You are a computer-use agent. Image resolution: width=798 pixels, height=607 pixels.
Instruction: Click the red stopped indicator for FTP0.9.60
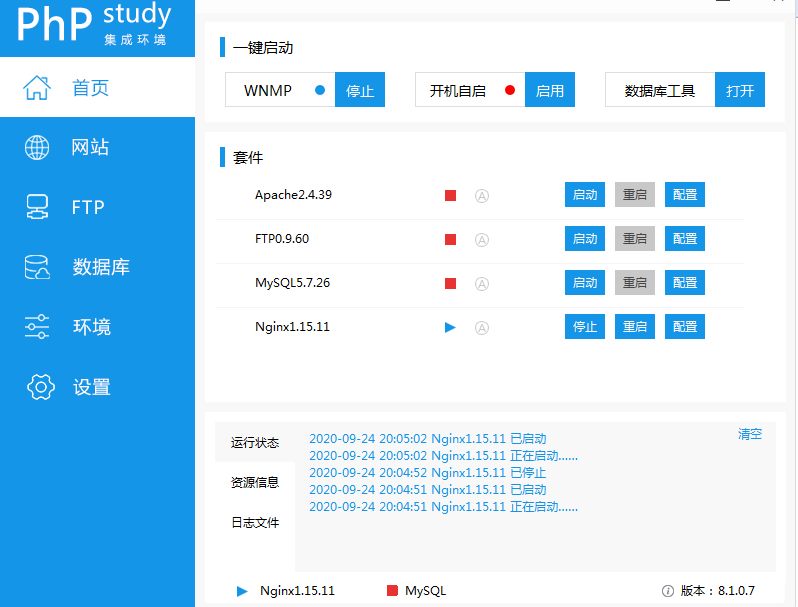tap(450, 240)
